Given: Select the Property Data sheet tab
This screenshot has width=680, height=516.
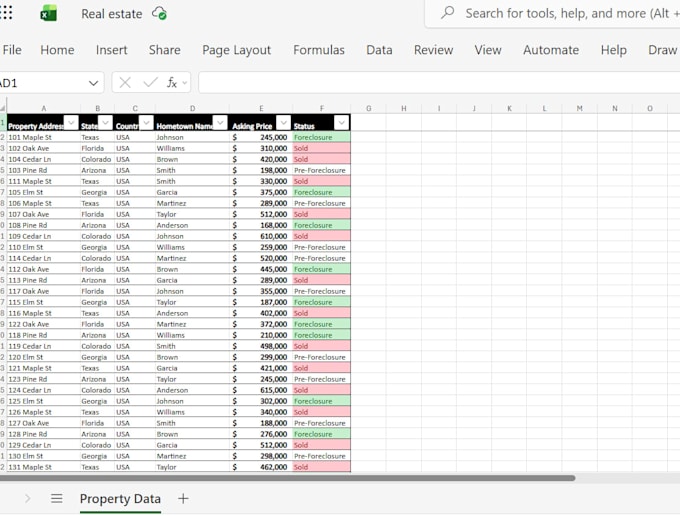Looking at the screenshot, I should click(x=120, y=499).
